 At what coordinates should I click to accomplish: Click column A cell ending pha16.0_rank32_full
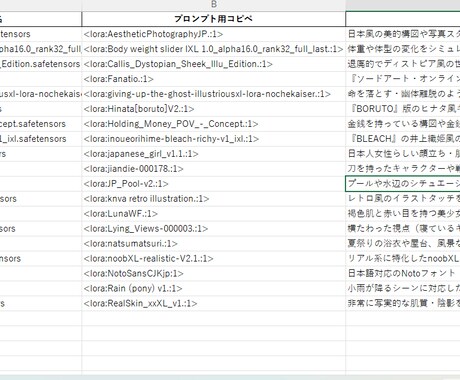coord(41,49)
